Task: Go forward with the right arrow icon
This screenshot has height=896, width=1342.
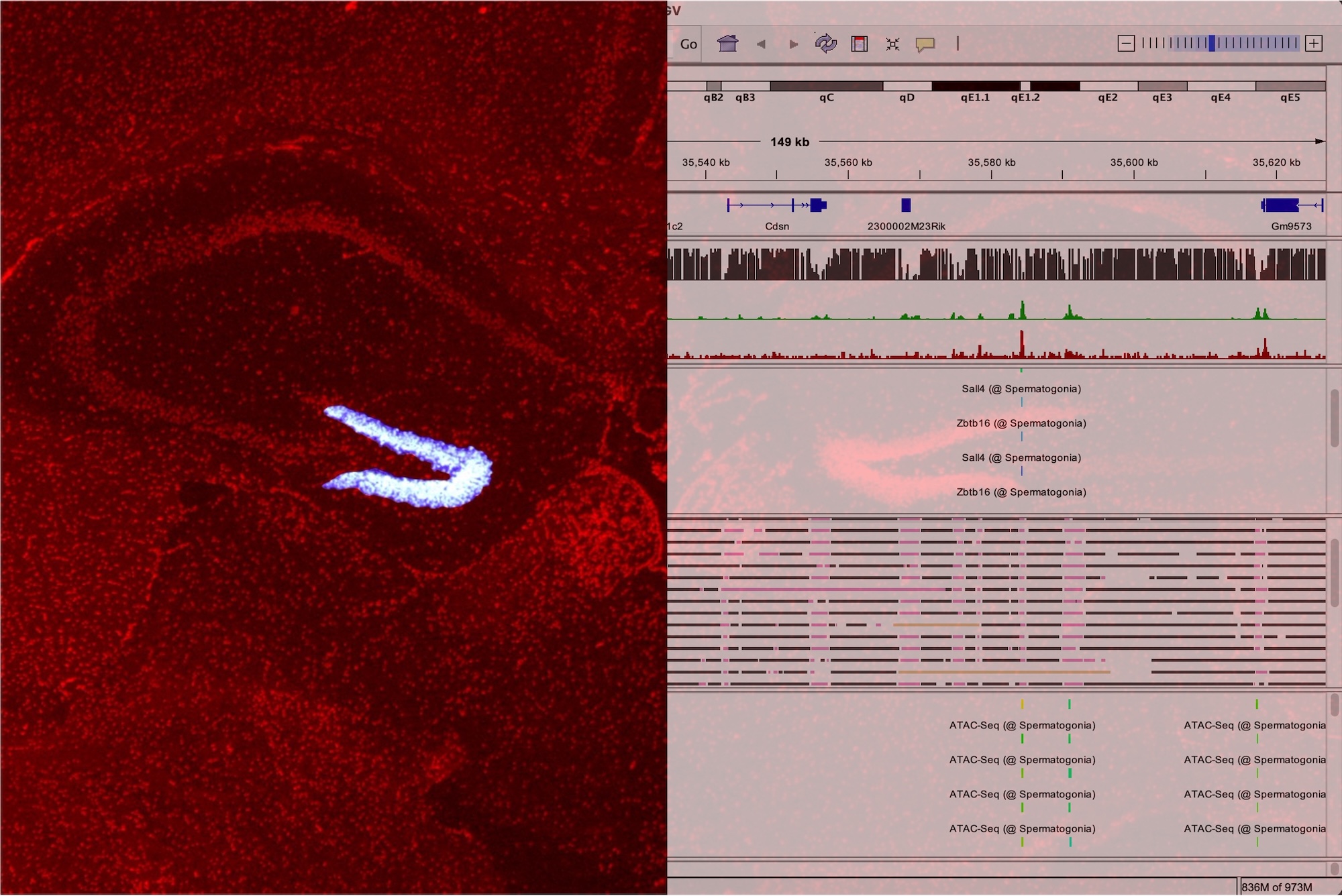Action: point(794,44)
